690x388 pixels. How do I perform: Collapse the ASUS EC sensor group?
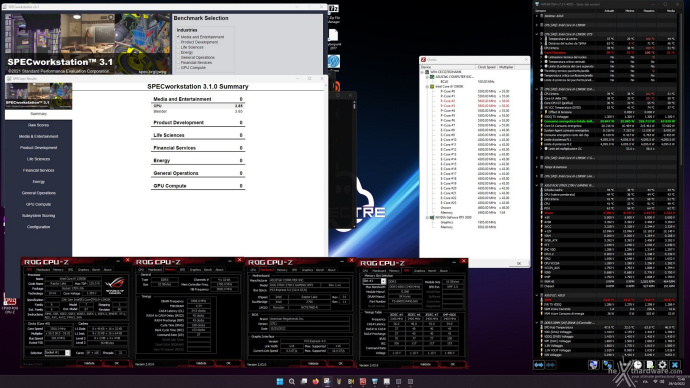click(x=537, y=295)
